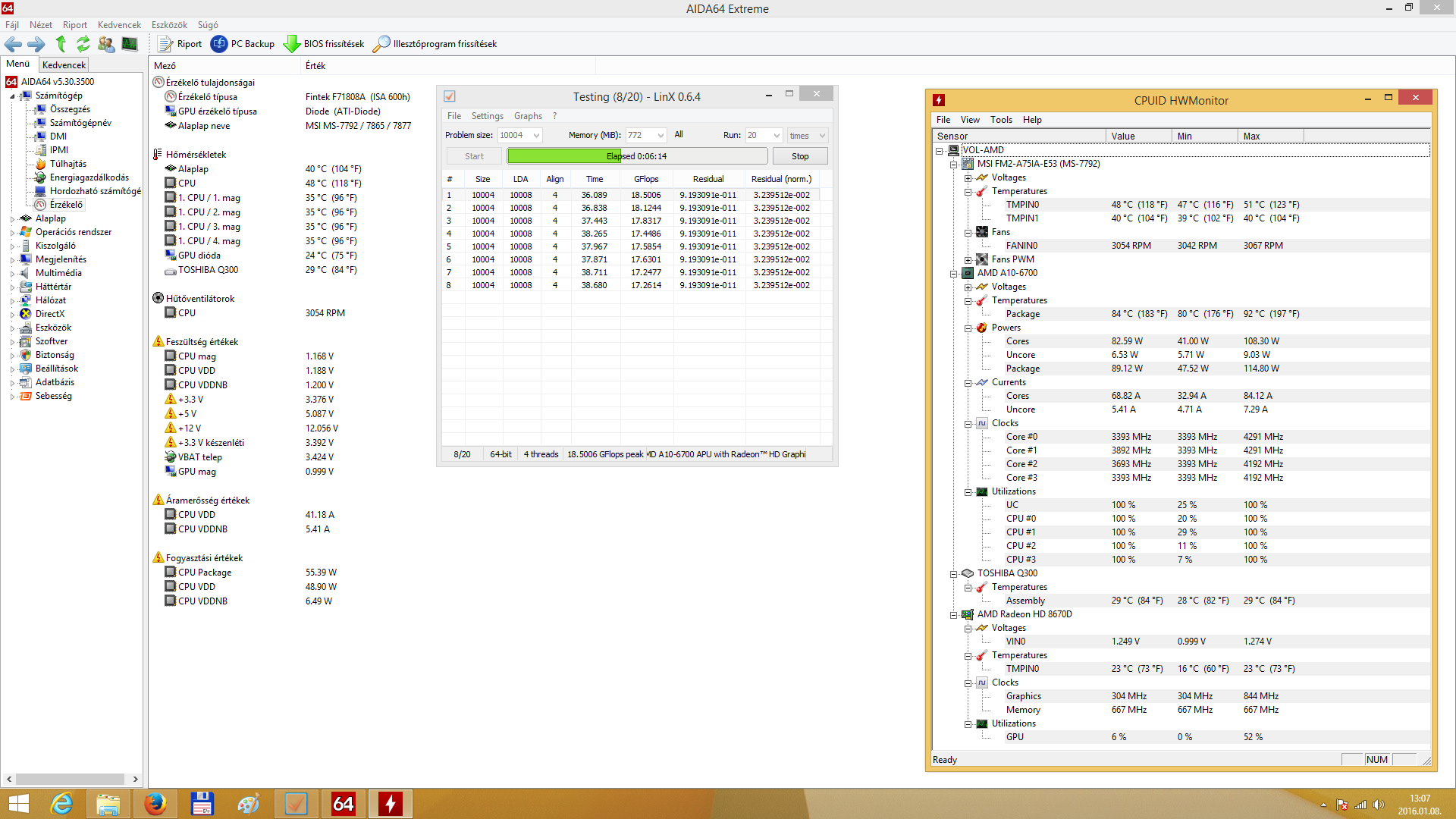Viewport: 1456px width, 819px height.
Task: Collapse the Powers node in HWMonitor
Action: [968, 328]
